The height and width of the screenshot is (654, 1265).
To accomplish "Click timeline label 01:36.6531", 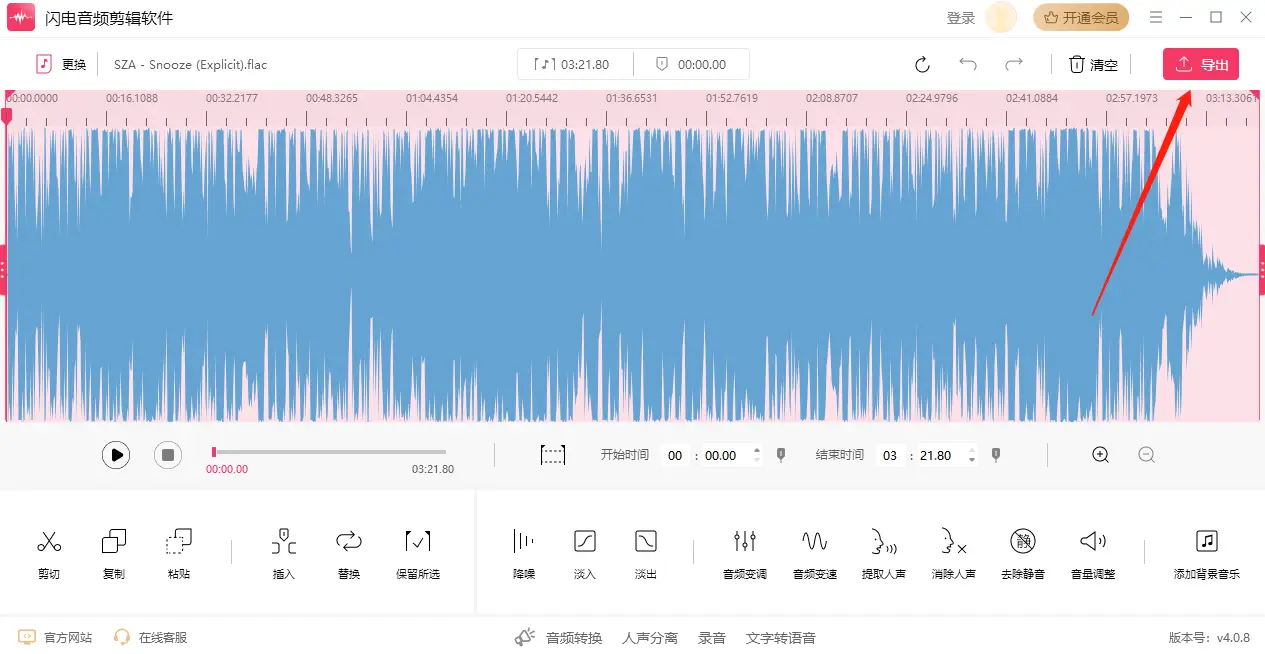I will pyautogui.click(x=632, y=98).
